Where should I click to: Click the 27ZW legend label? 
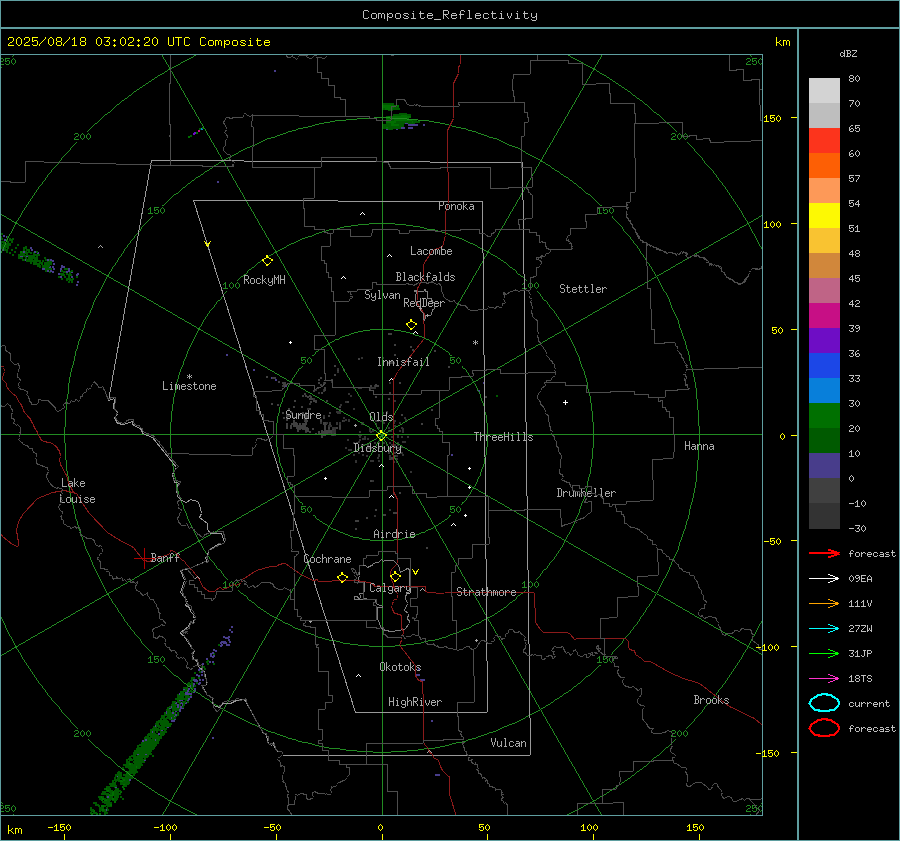(860, 629)
